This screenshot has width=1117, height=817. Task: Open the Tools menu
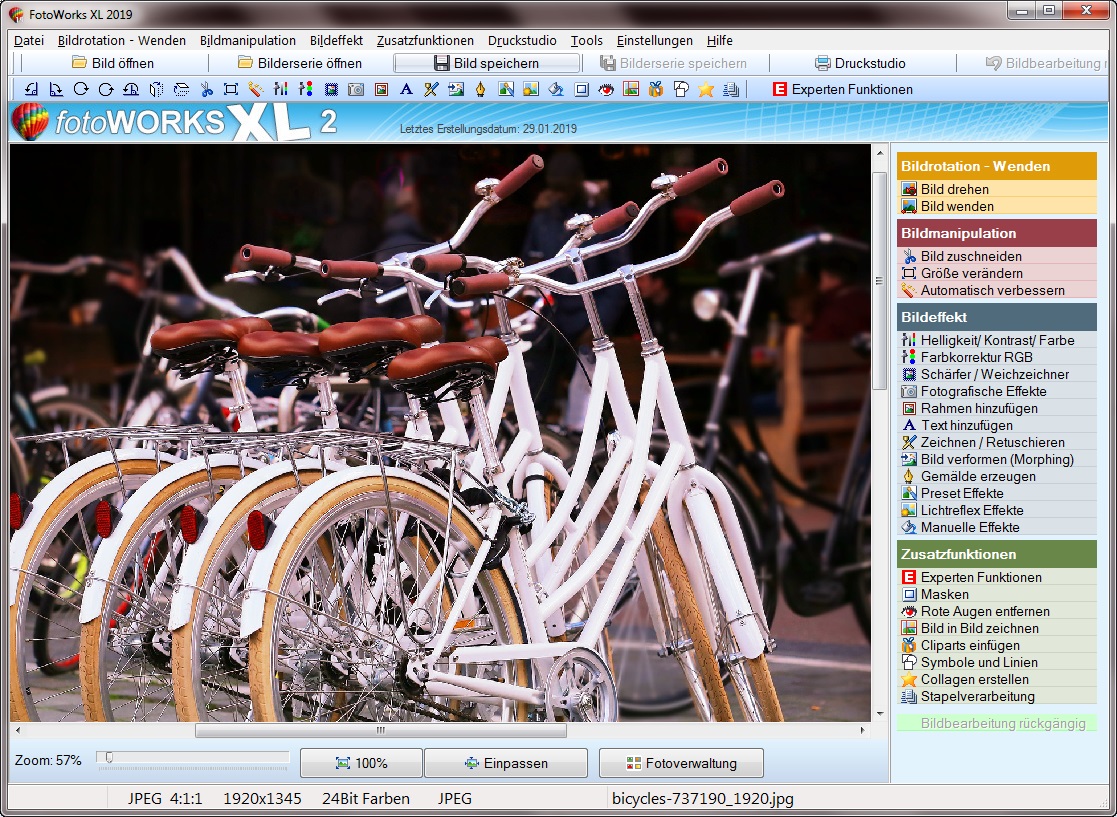(586, 41)
